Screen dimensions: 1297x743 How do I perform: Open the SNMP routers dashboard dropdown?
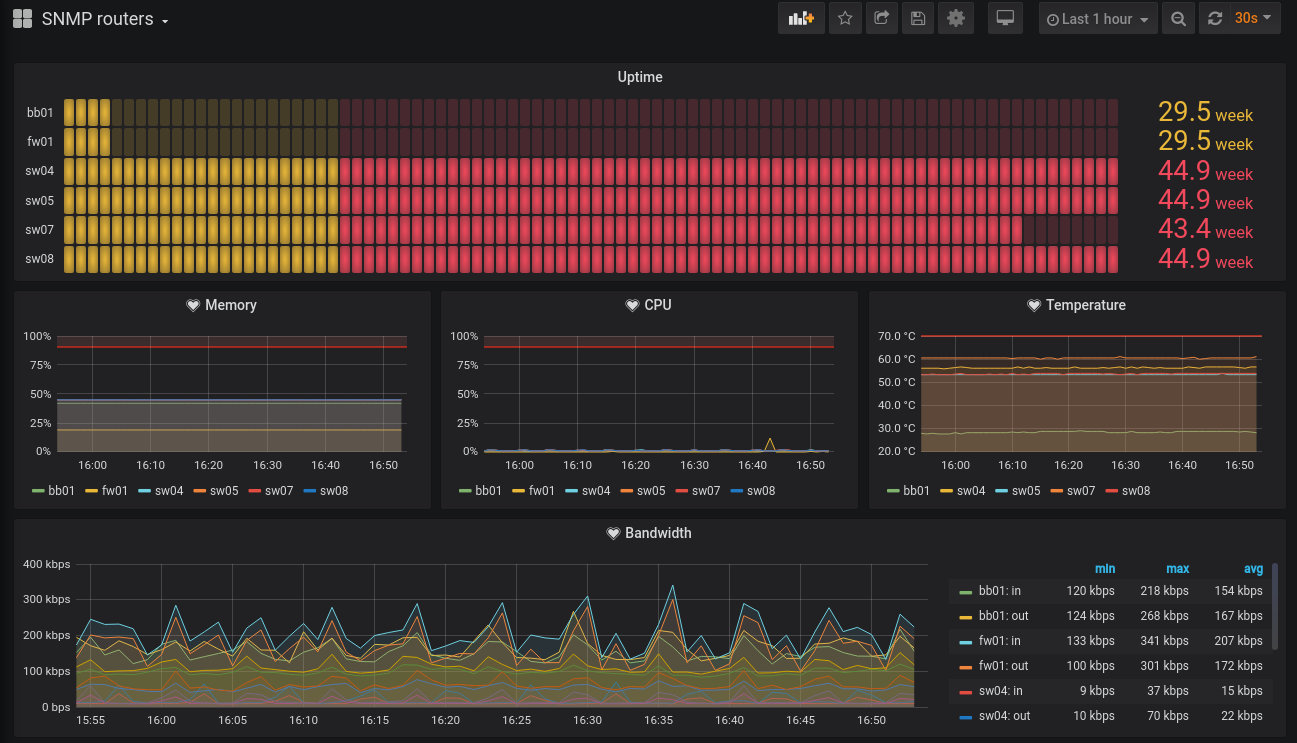pyautogui.click(x=105, y=19)
